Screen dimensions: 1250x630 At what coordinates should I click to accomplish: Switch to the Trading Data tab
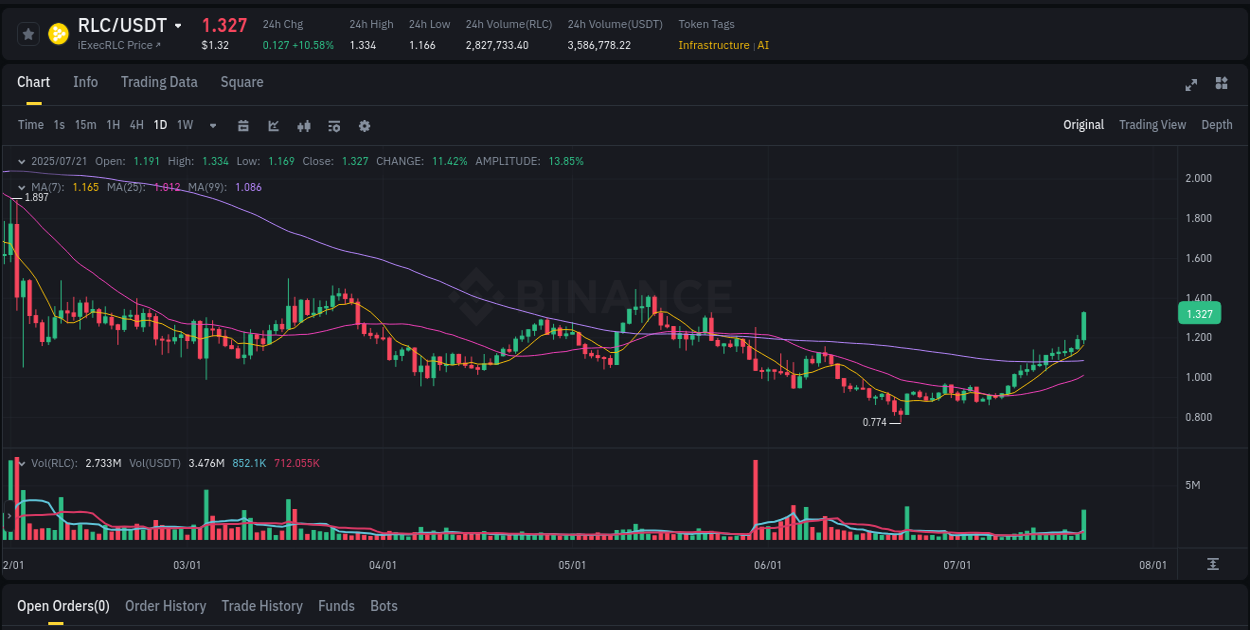(159, 82)
